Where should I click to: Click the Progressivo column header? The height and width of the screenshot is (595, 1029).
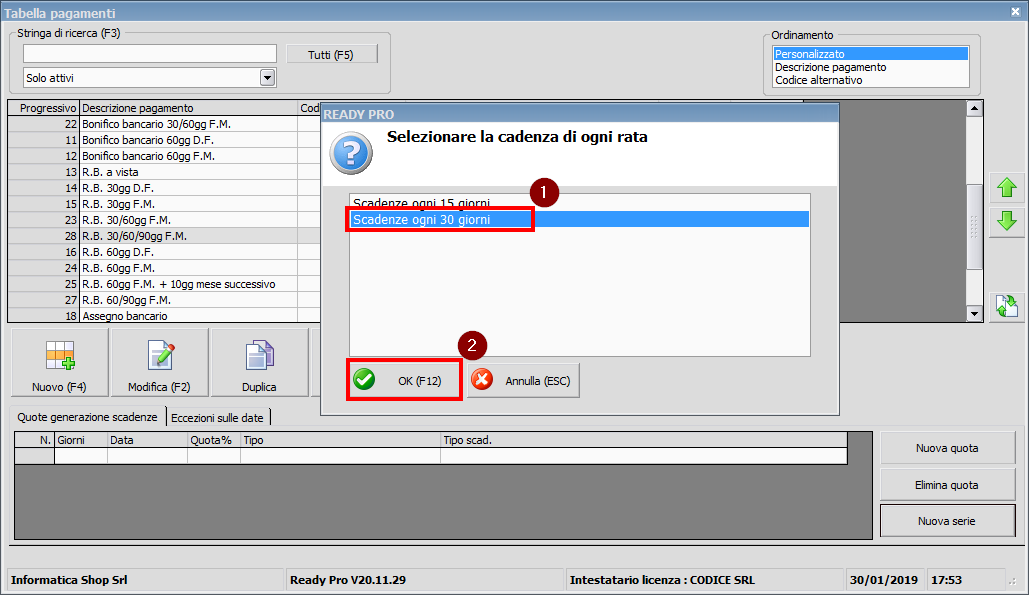click(x=44, y=108)
